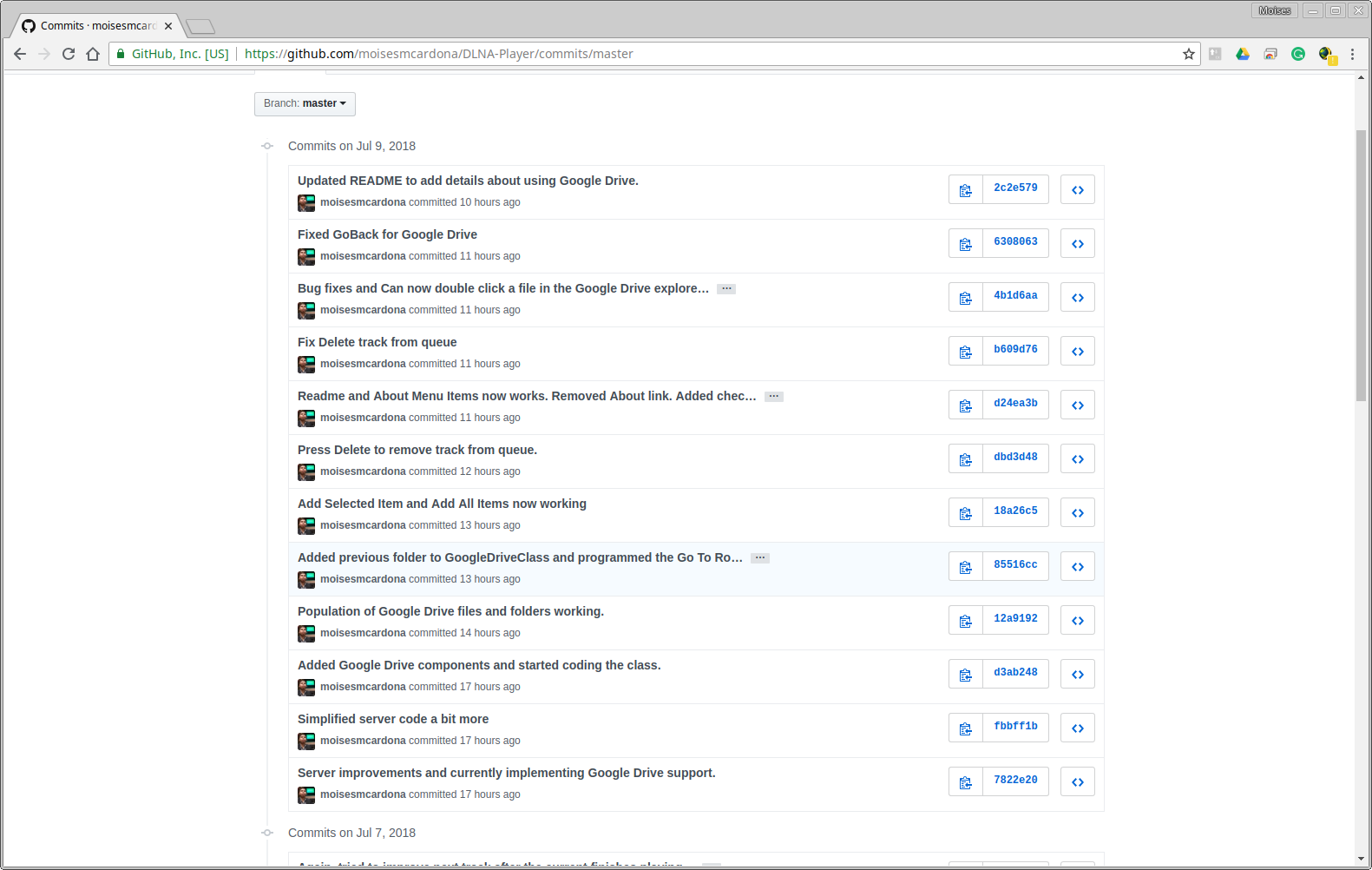The width and height of the screenshot is (1372, 870).
Task: Browse repository at commit 6308063
Action: (1078, 243)
